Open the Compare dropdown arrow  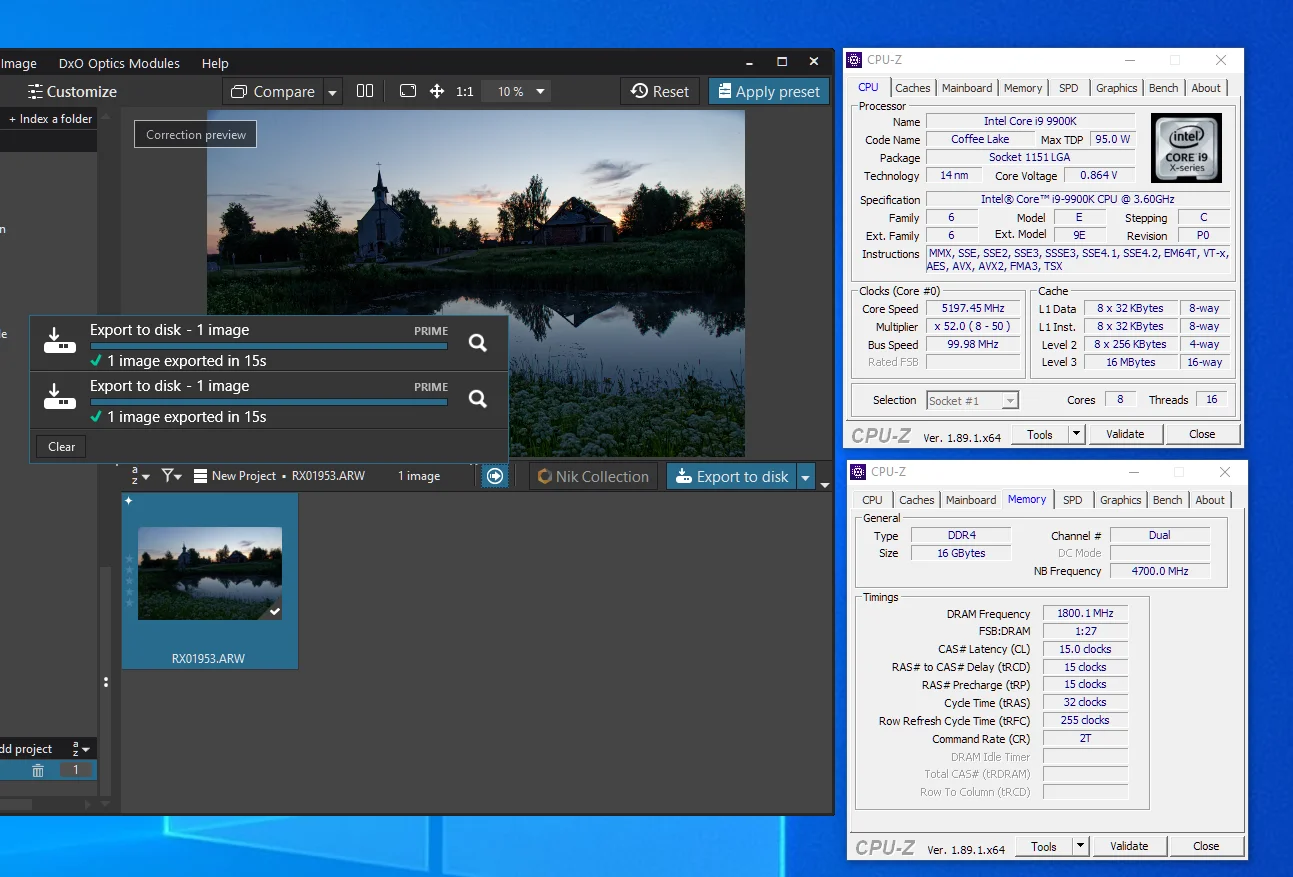coord(333,92)
